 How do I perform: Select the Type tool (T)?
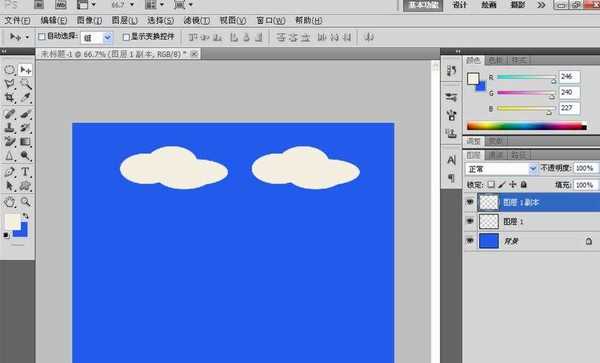click(x=25, y=172)
